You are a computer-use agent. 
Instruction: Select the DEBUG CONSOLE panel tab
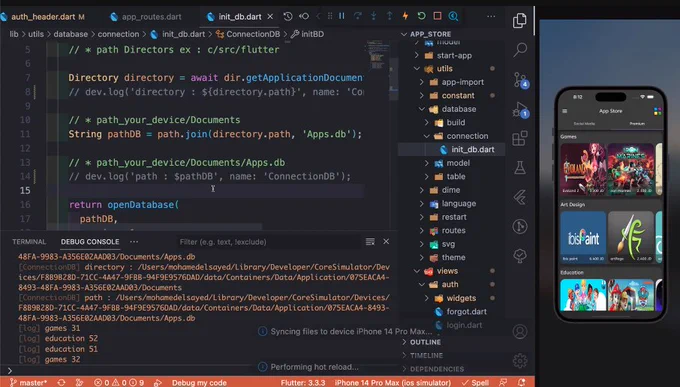[90, 242]
